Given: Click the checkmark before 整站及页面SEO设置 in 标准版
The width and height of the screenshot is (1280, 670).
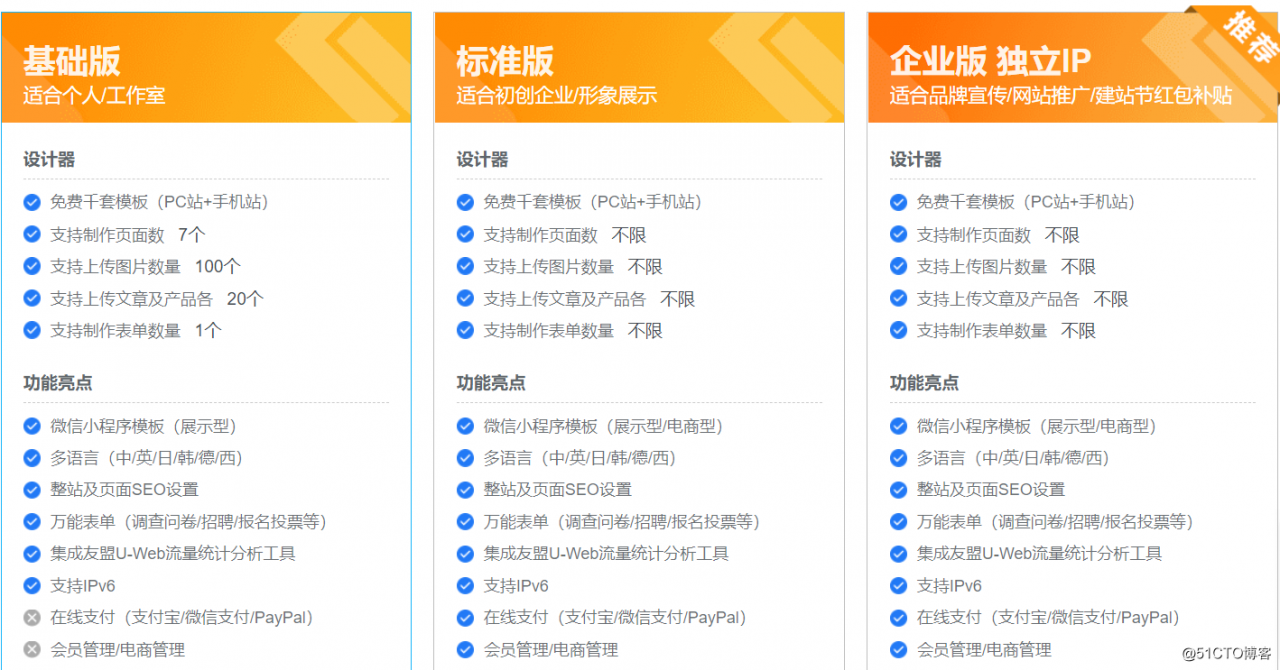Looking at the screenshot, I should 465,489.
